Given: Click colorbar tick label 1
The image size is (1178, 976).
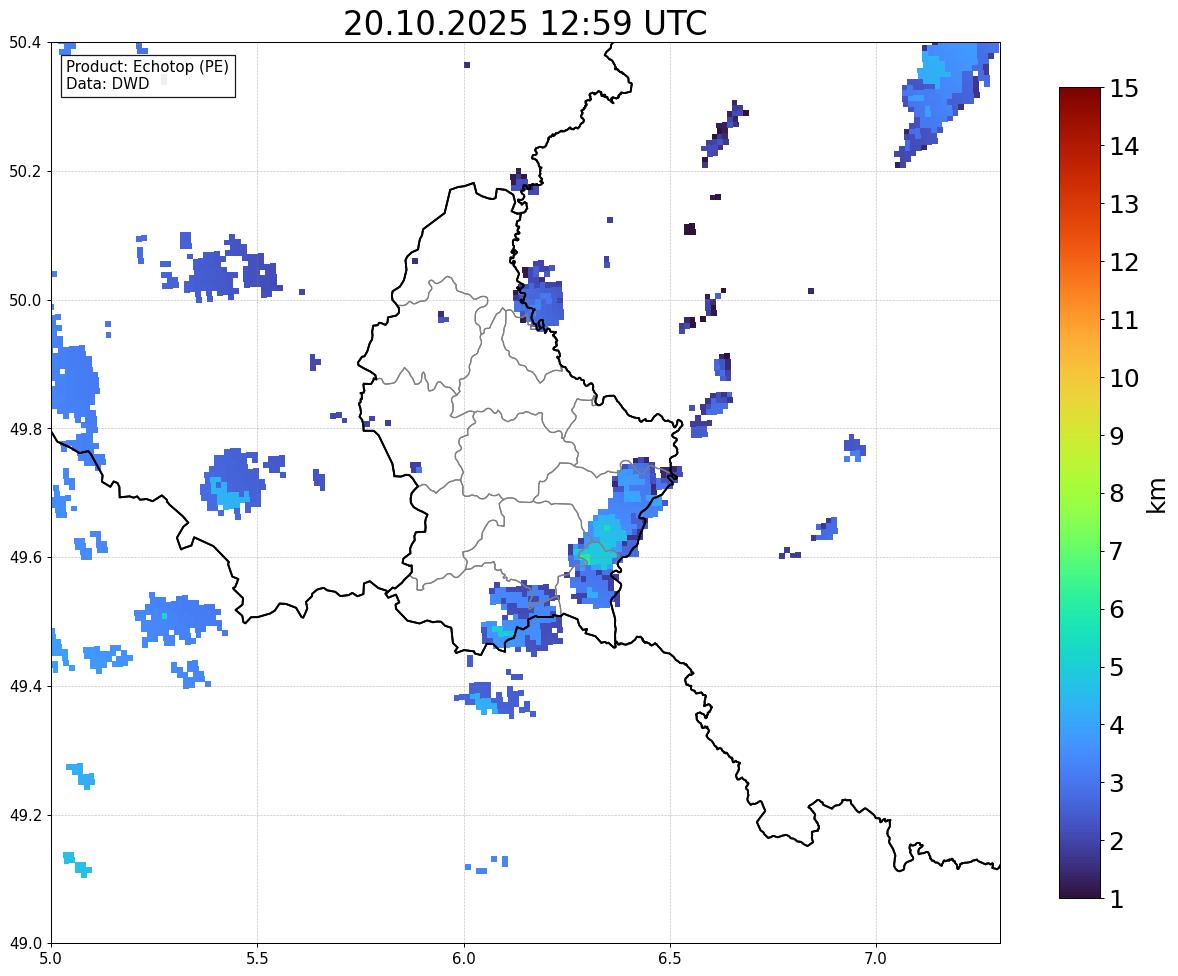Looking at the screenshot, I should [1117, 899].
